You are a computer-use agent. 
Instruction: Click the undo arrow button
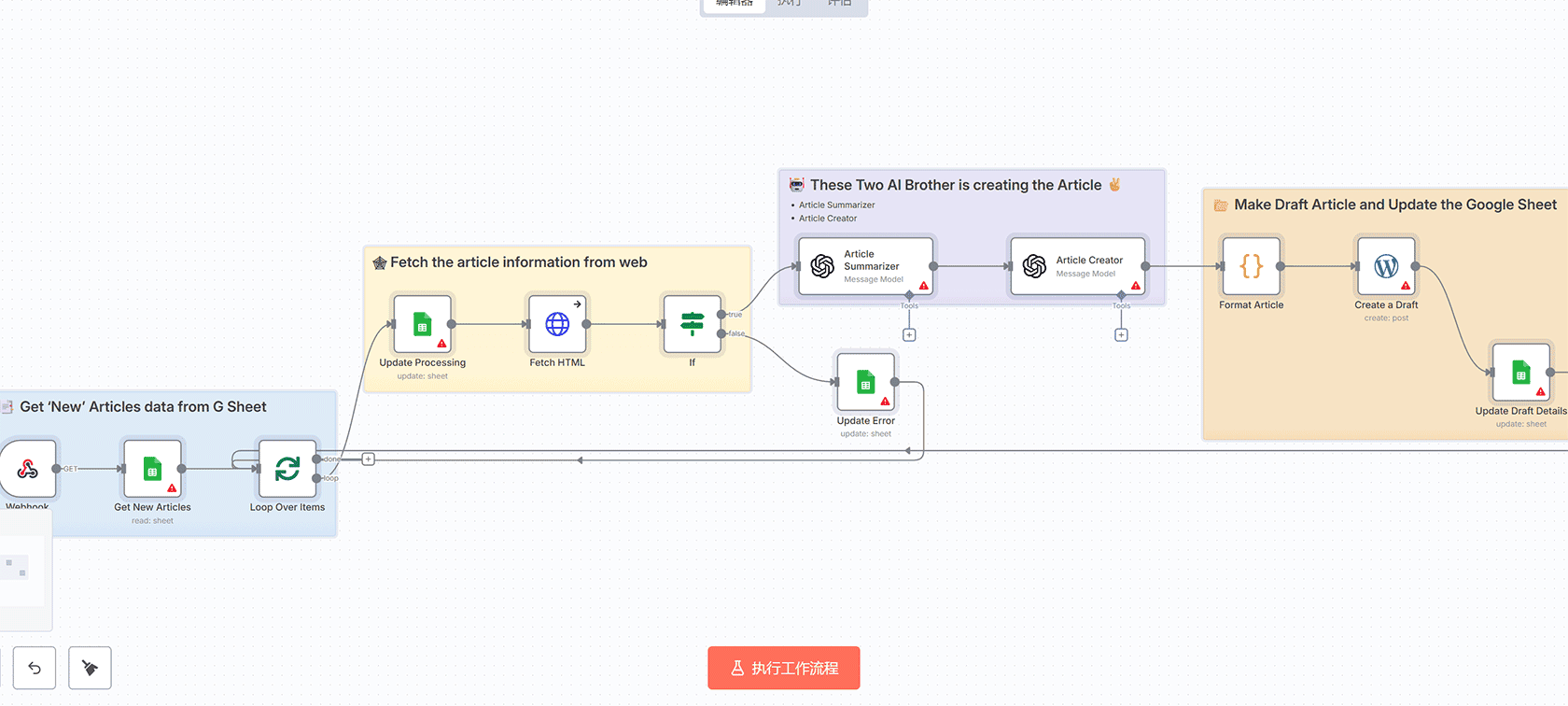click(35, 668)
